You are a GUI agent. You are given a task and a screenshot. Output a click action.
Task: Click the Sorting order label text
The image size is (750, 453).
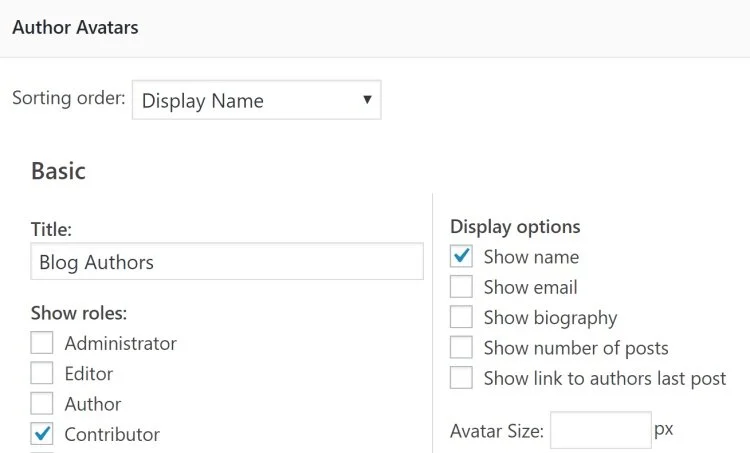tap(68, 99)
